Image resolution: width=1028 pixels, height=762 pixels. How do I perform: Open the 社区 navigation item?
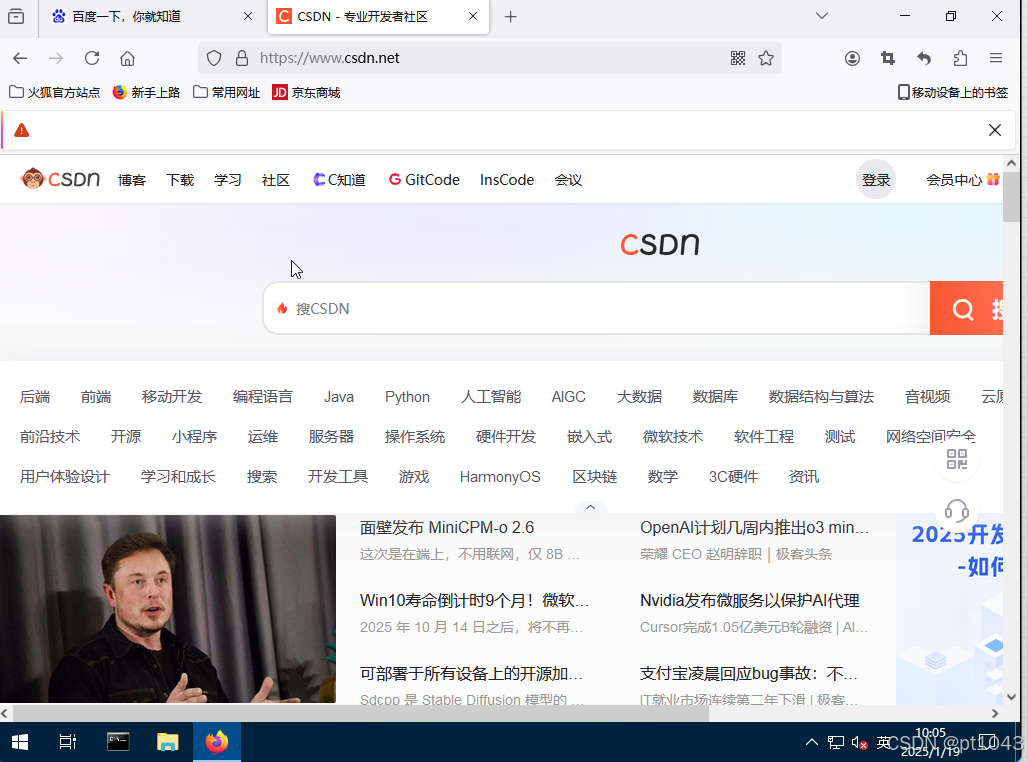[x=275, y=180]
